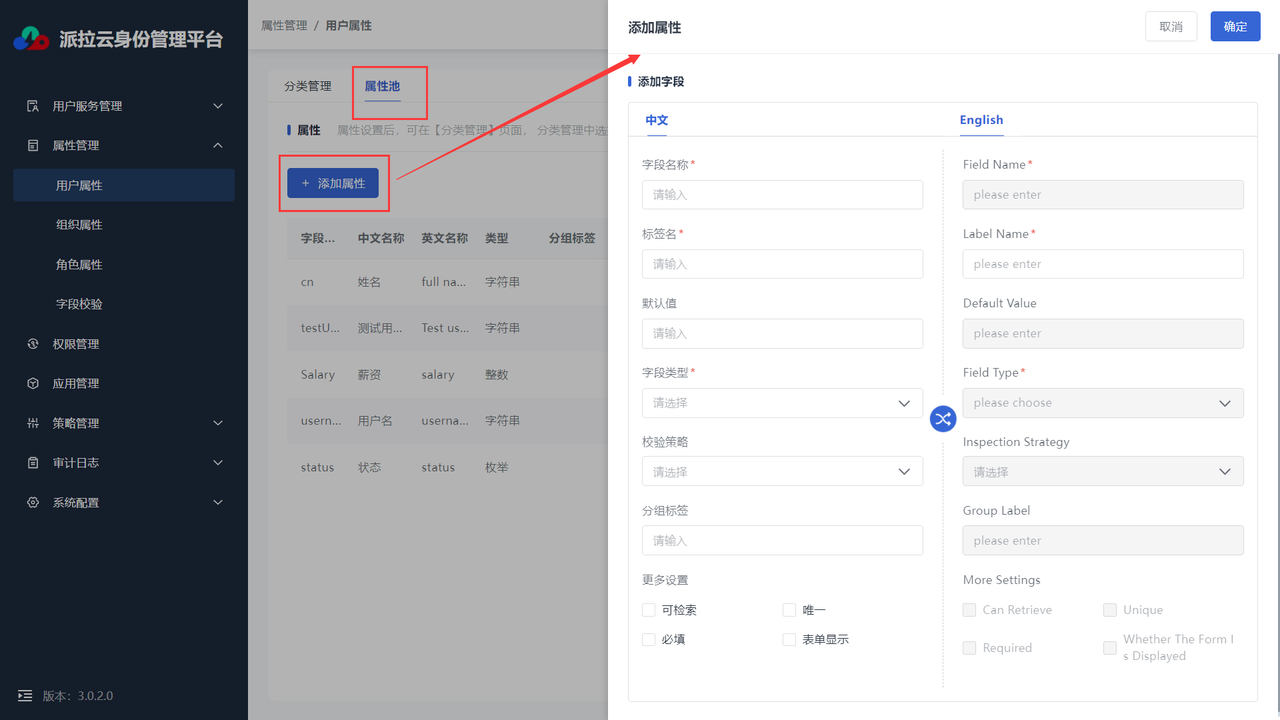1280x720 pixels.
Task: Toggle the 表单显示 checkbox
Action: click(789, 639)
